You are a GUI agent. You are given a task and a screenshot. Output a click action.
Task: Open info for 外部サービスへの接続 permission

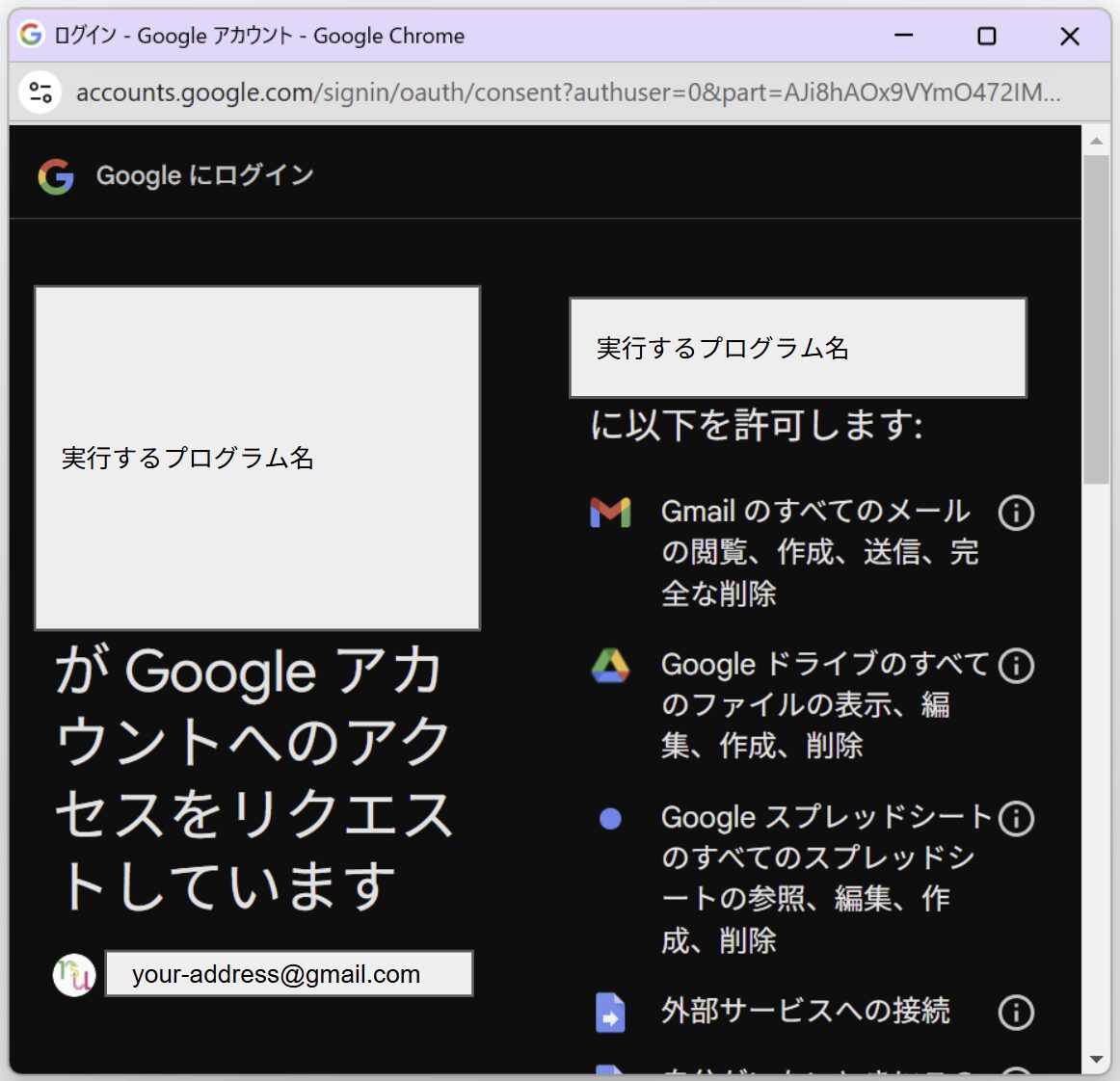pyautogui.click(x=1016, y=1012)
